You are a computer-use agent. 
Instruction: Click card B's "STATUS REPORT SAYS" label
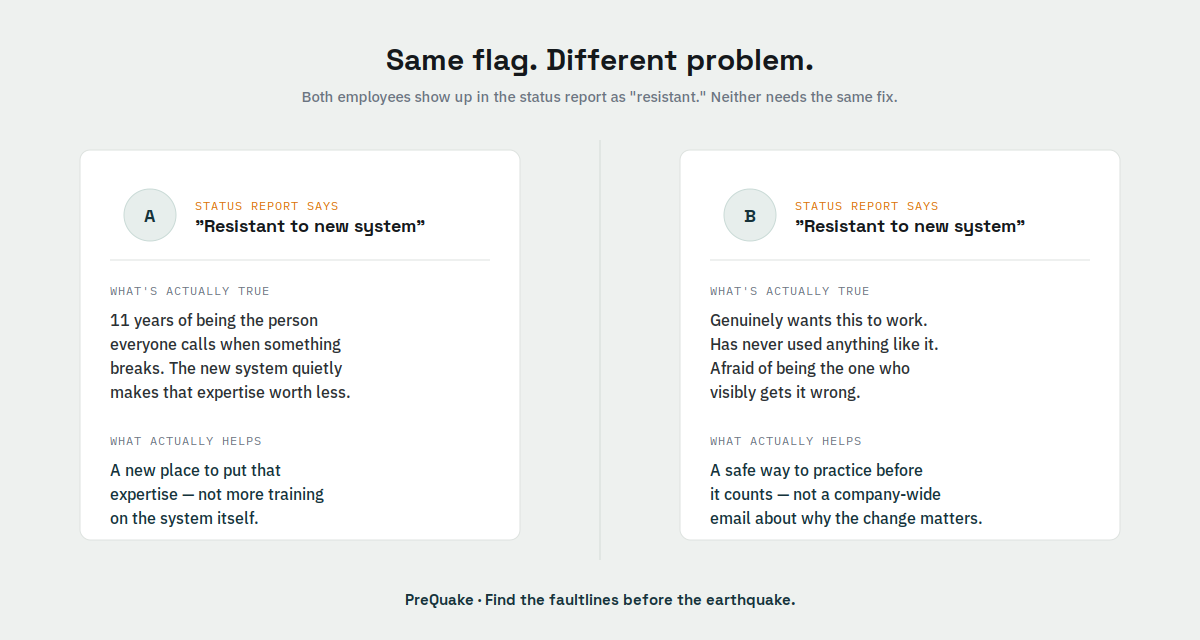[867, 206]
